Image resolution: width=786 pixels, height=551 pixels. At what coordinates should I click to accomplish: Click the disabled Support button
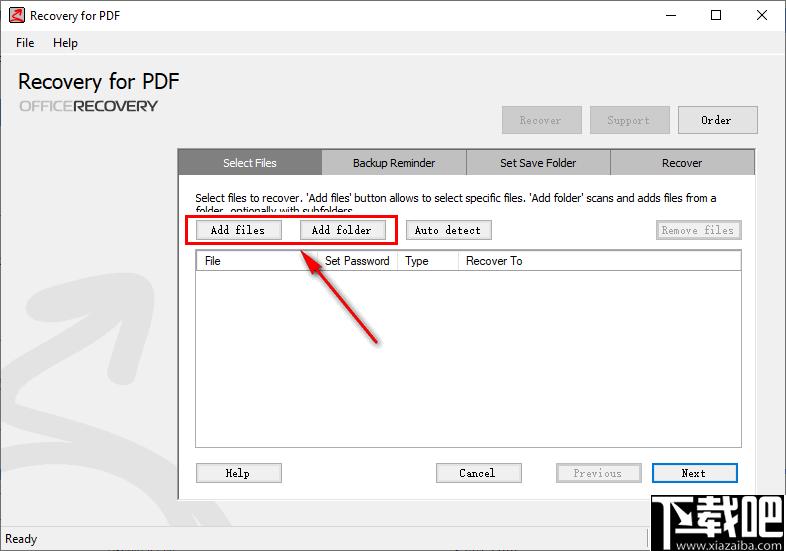[630, 120]
